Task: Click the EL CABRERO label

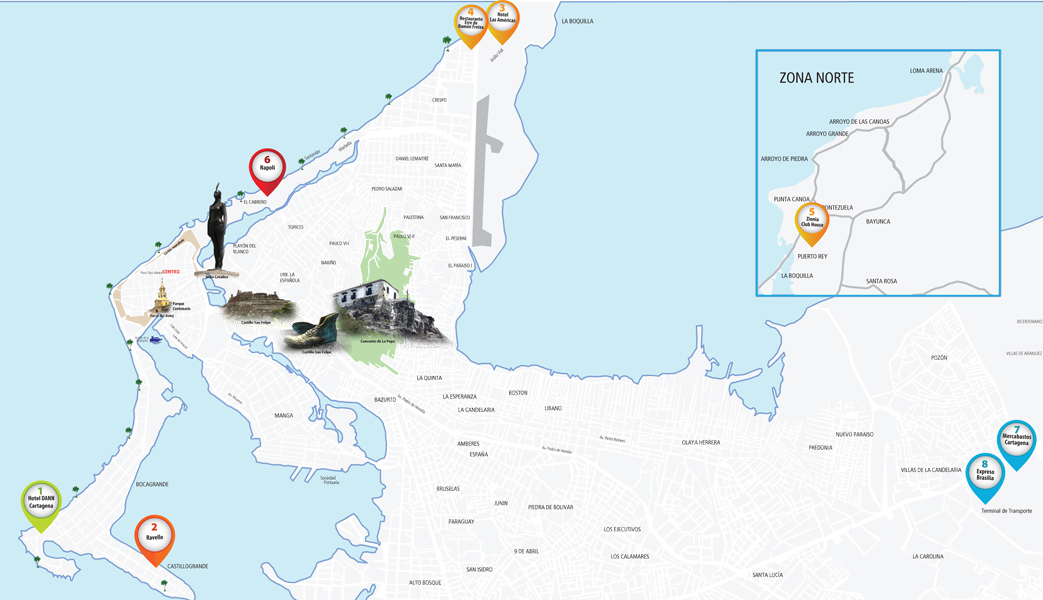Action: 255,202
